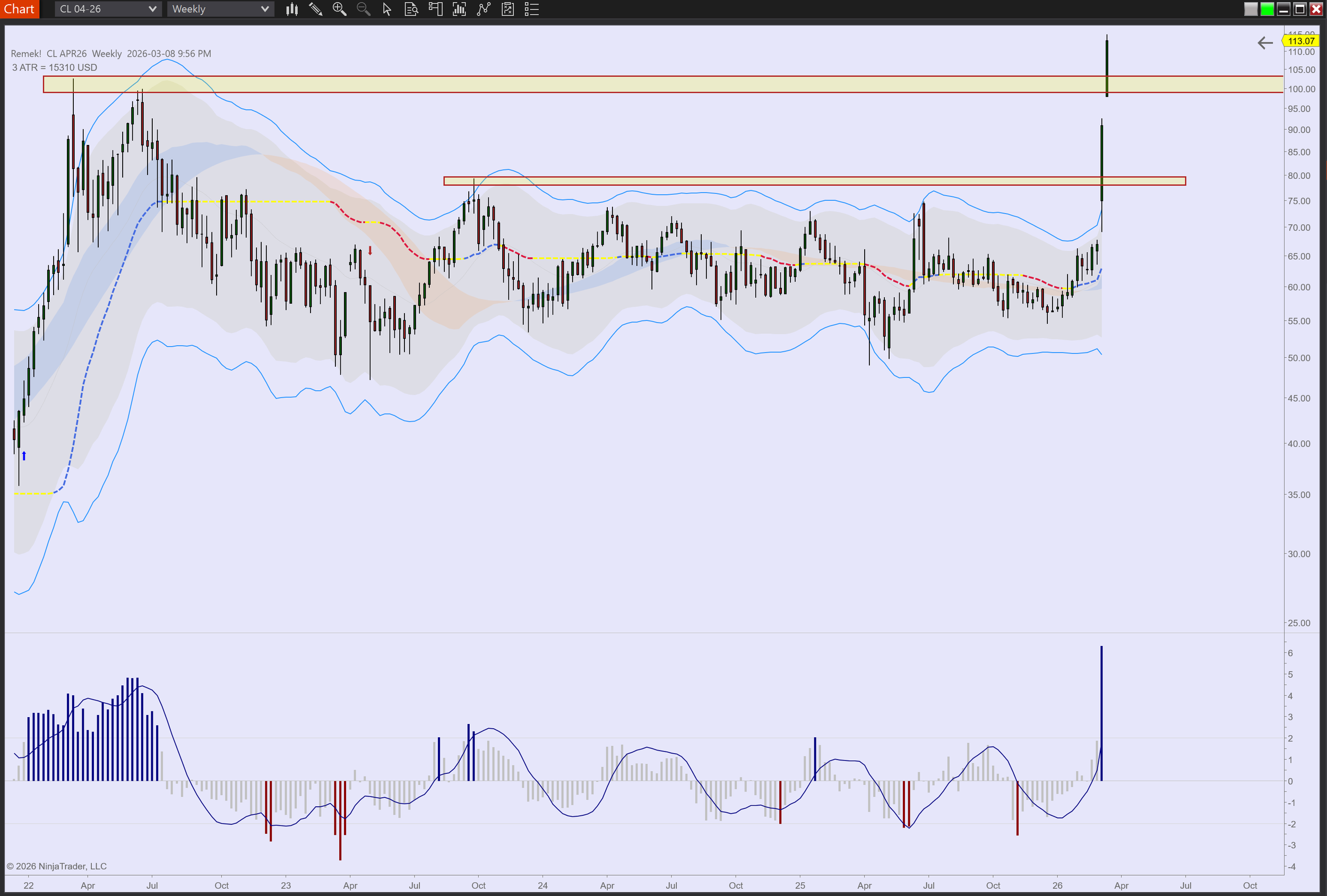
Task: Click the Chart tab label
Action: [x=20, y=9]
